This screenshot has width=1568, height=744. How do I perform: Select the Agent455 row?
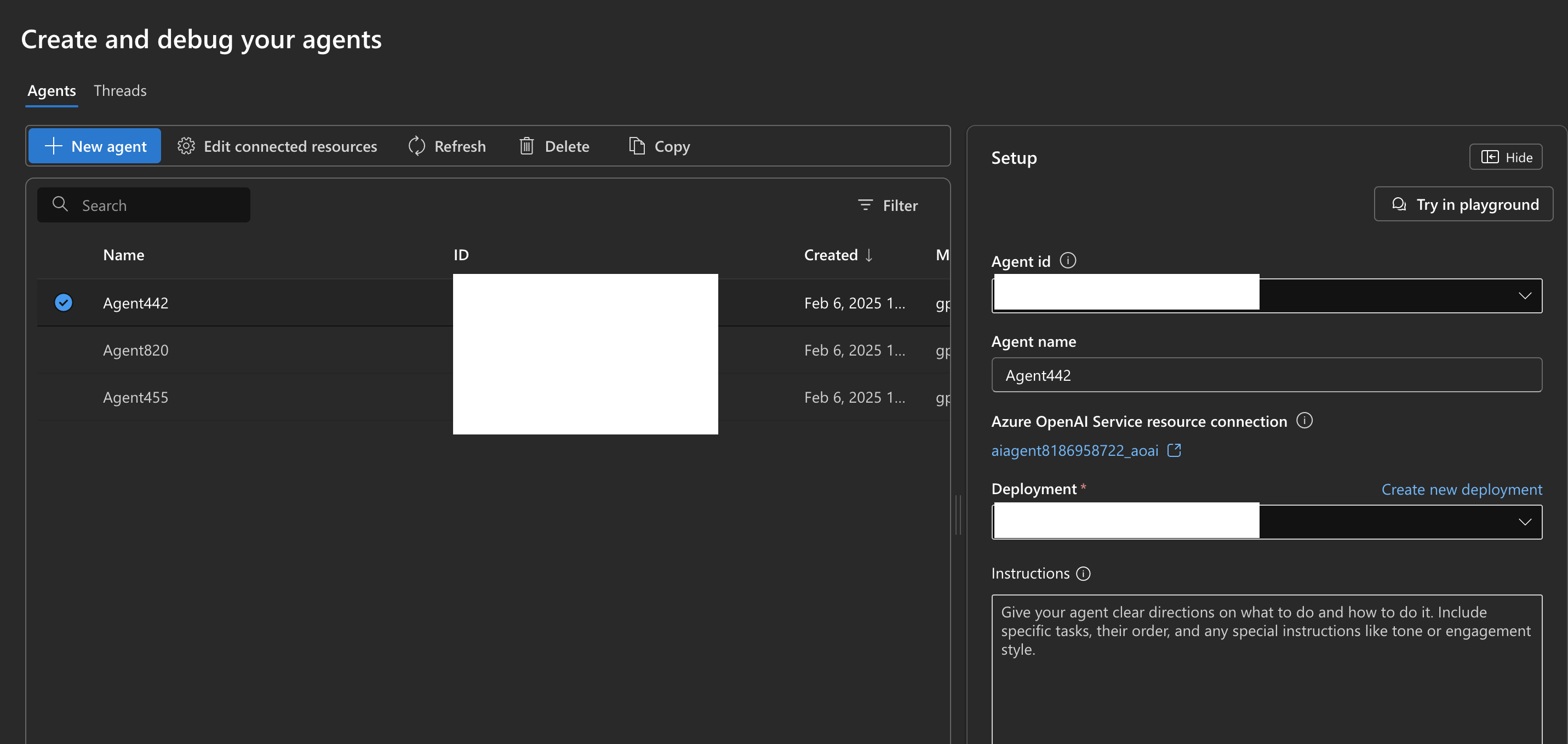pyautogui.click(x=136, y=397)
